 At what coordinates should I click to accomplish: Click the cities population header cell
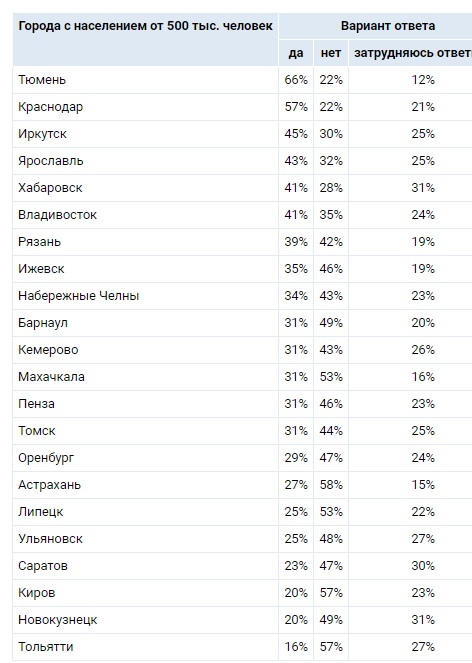pyautogui.click(x=145, y=39)
